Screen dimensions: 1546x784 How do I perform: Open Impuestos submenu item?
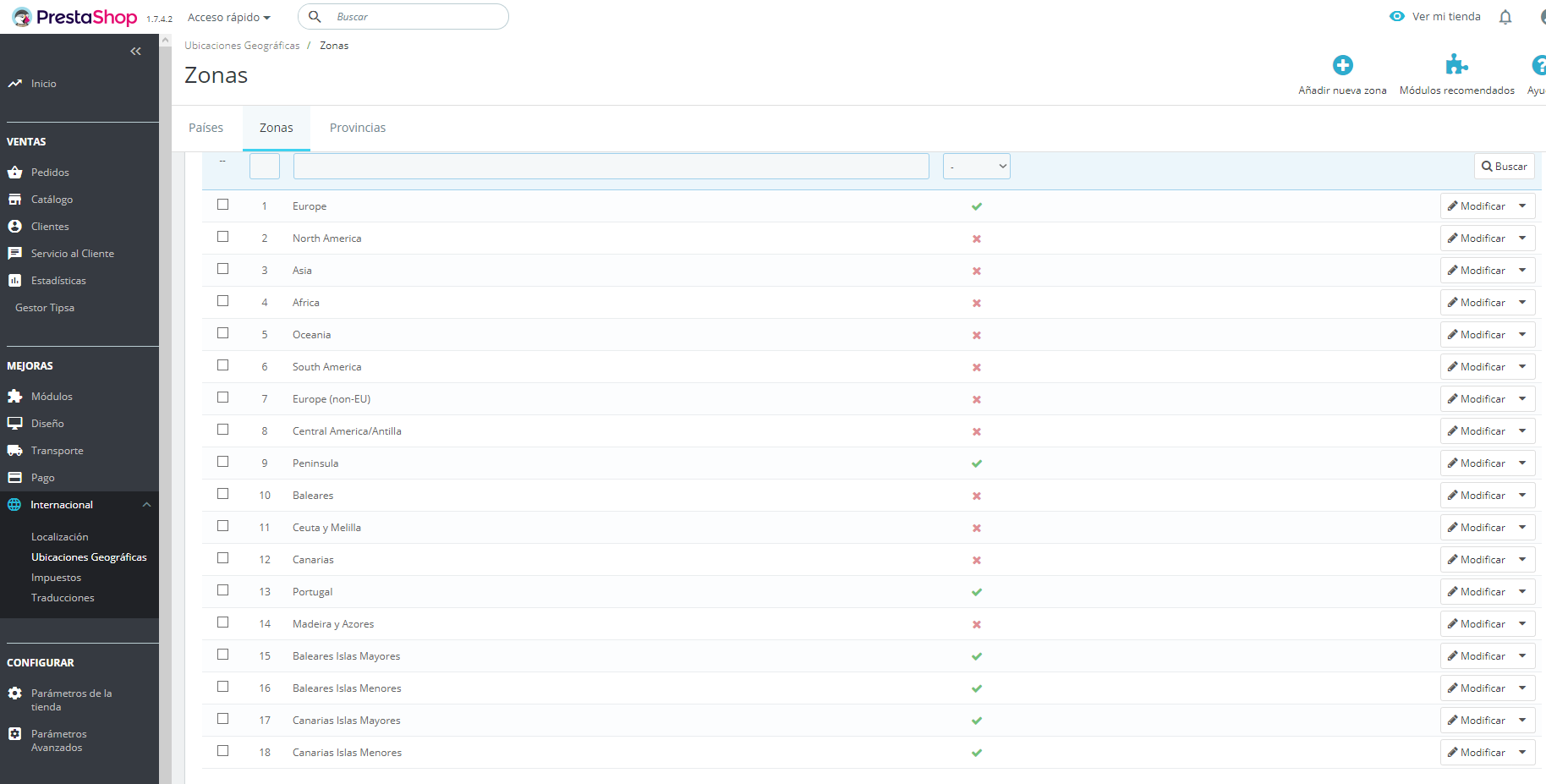[57, 578]
